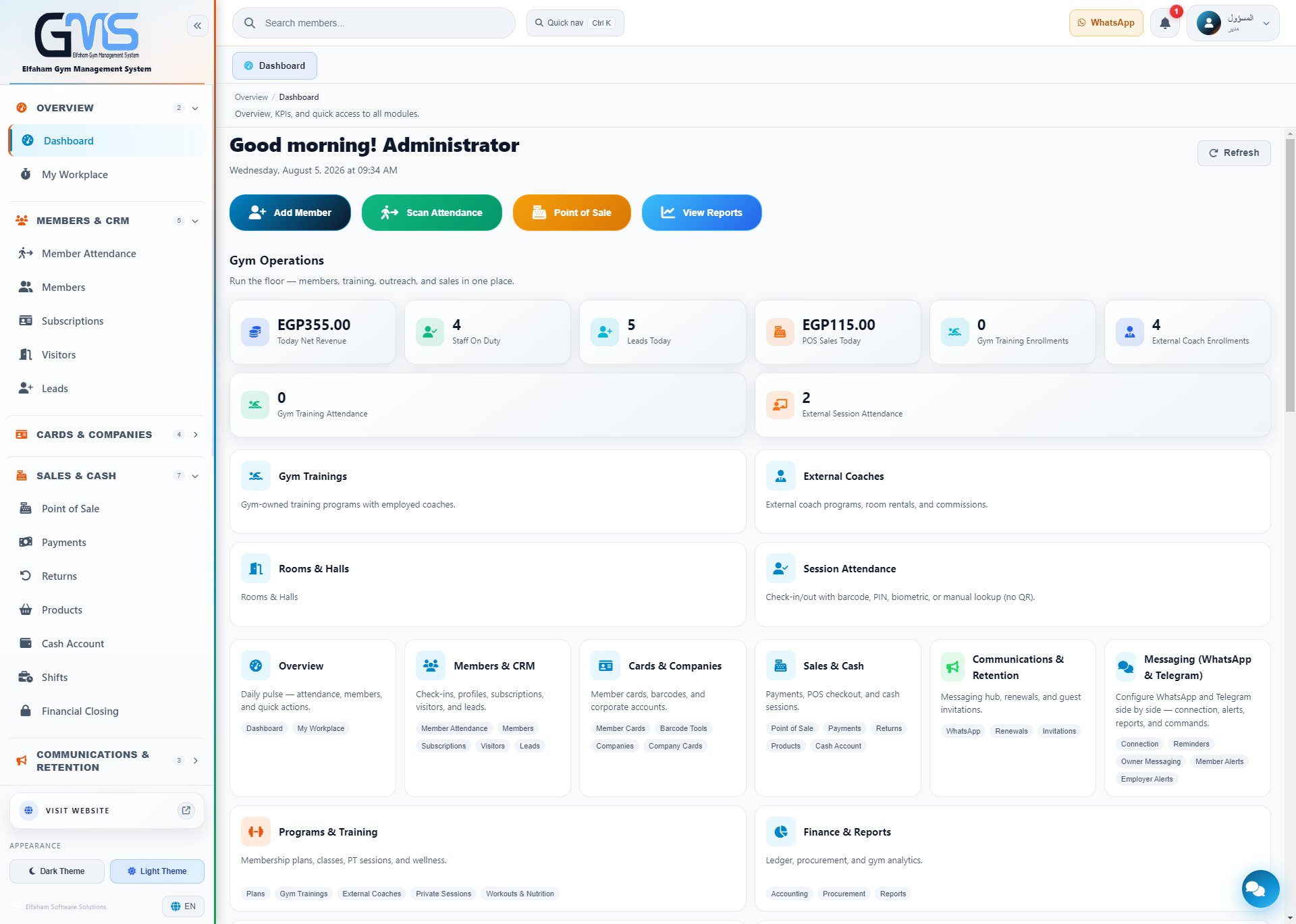
Task: Open notifications bell icon
Action: [x=1165, y=23]
